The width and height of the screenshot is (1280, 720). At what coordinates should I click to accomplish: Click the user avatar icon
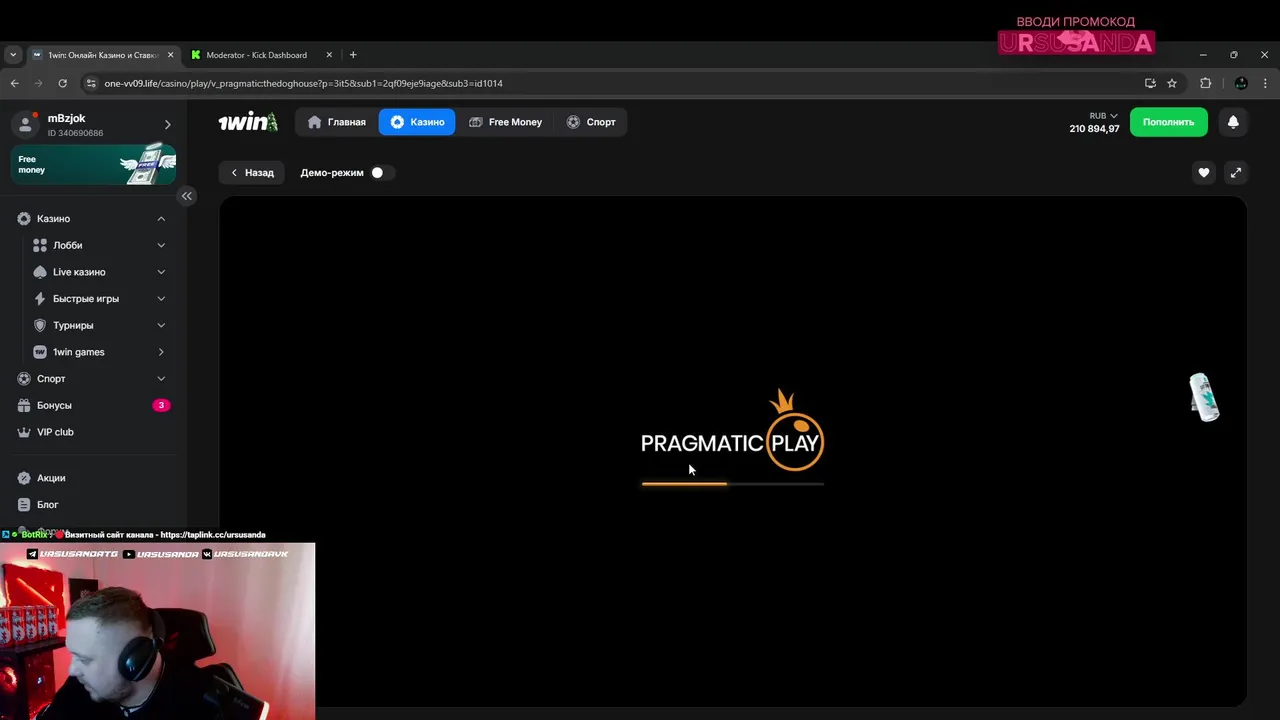tap(26, 124)
